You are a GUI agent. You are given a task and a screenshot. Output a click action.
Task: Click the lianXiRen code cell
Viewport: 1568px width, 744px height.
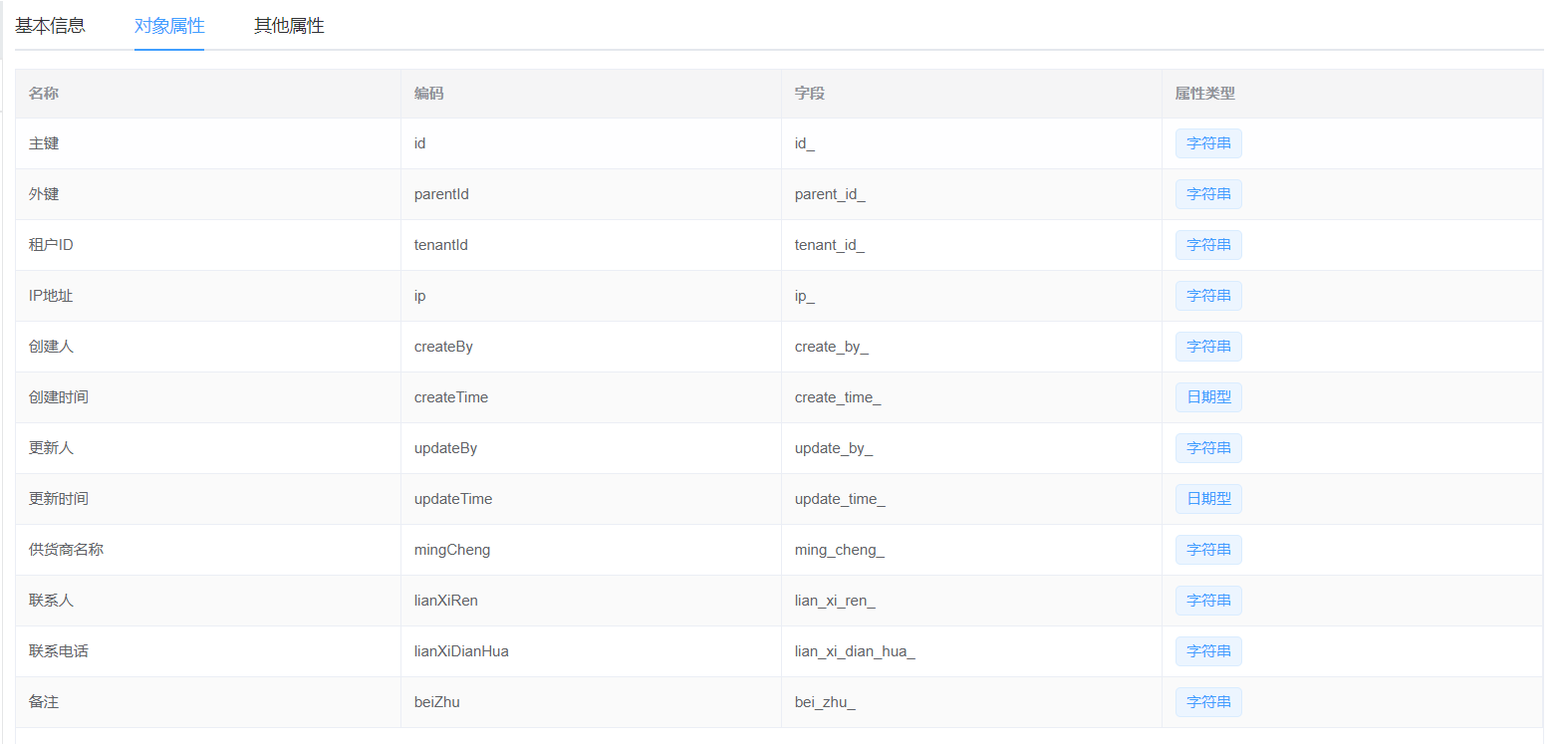(446, 601)
